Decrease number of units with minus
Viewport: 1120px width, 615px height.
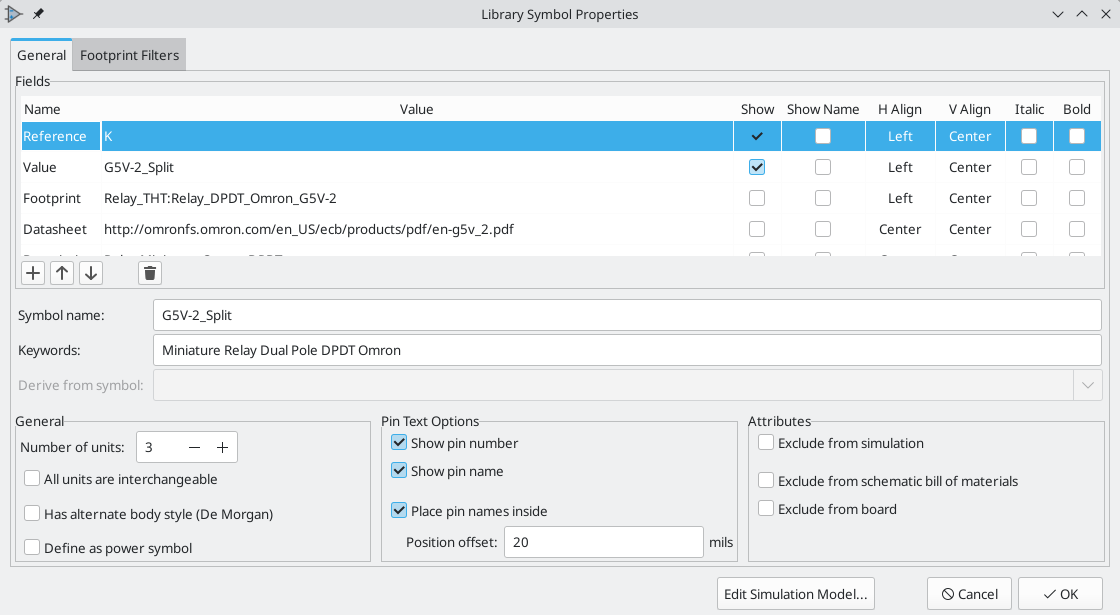click(x=194, y=448)
